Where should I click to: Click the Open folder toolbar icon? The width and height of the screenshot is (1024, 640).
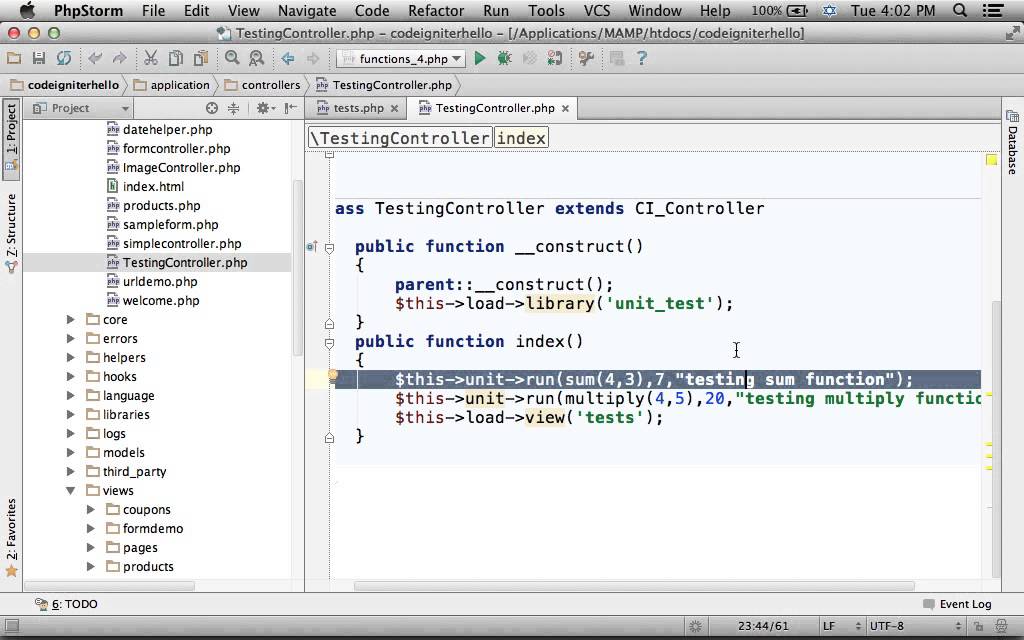point(14,59)
